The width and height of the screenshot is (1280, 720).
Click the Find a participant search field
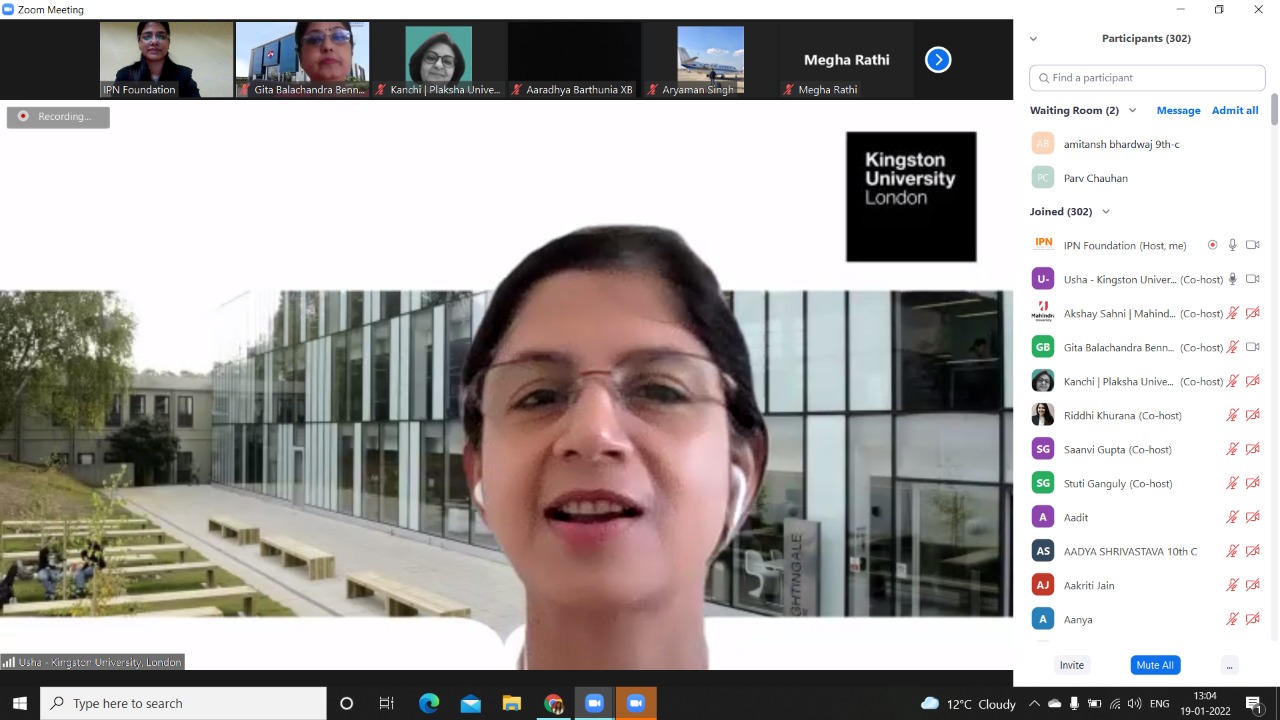tap(1147, 78)
